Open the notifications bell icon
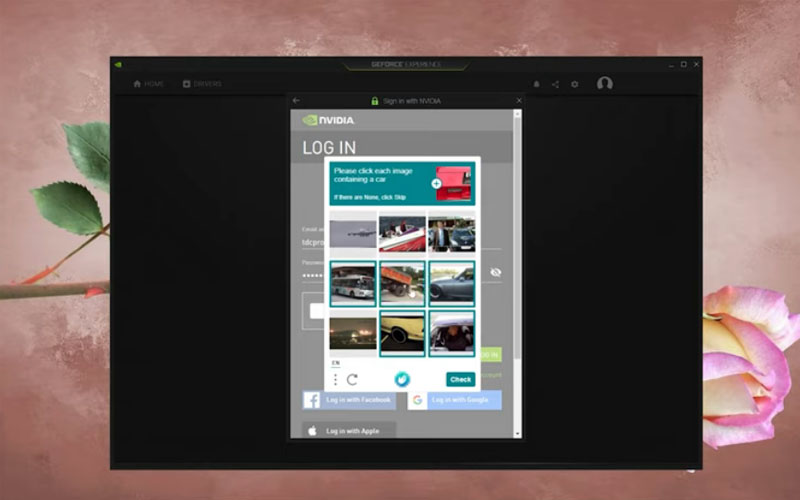Image resolution: width=800 pixels, height=500 pixels. [536, 84]
